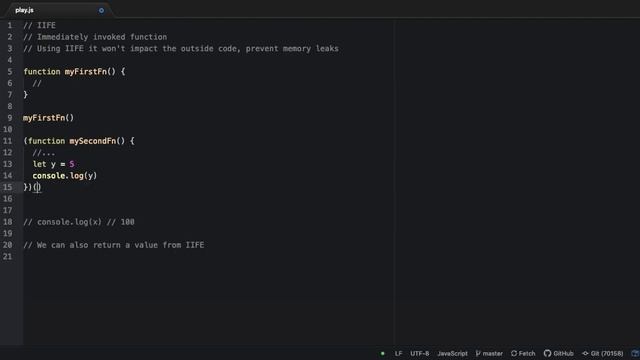Open the JavaScript grammar selector
The image size is (640, 360).
pyautogui.click(x=452, y=353)
